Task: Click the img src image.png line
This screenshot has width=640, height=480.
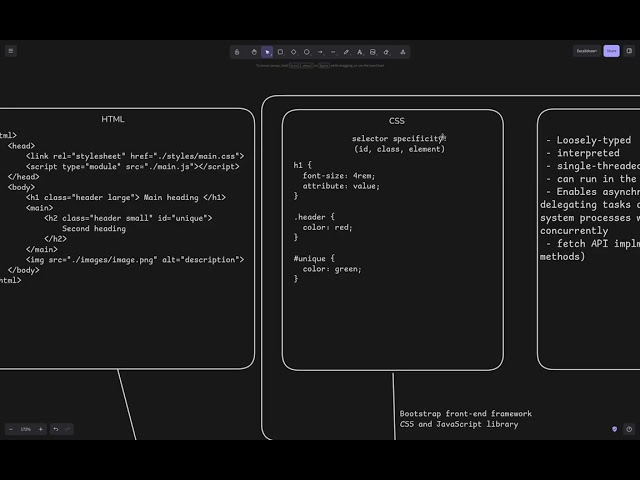Action: (135, 260)
